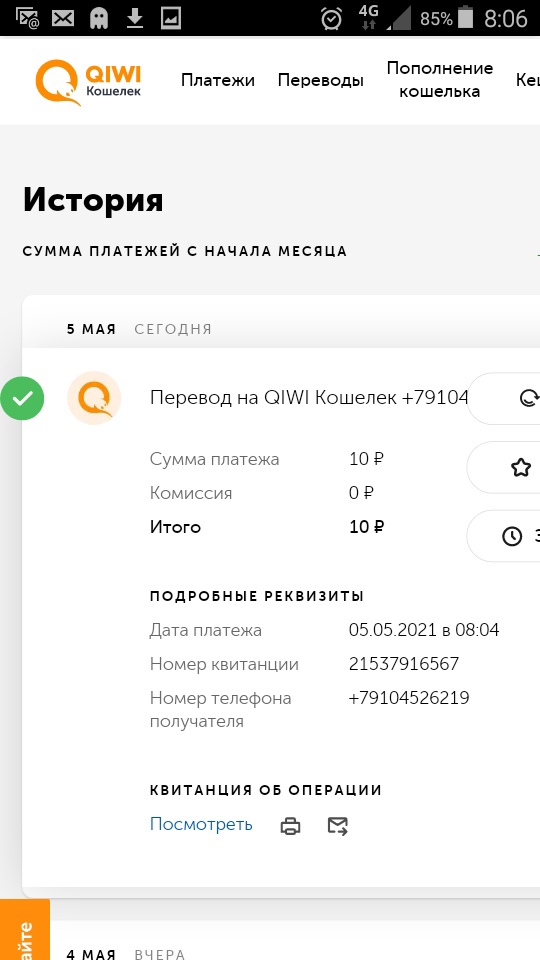Click the QIWI Кошелек logo
The width and height of the screenshot is (540, 960).
coord(88,82)
